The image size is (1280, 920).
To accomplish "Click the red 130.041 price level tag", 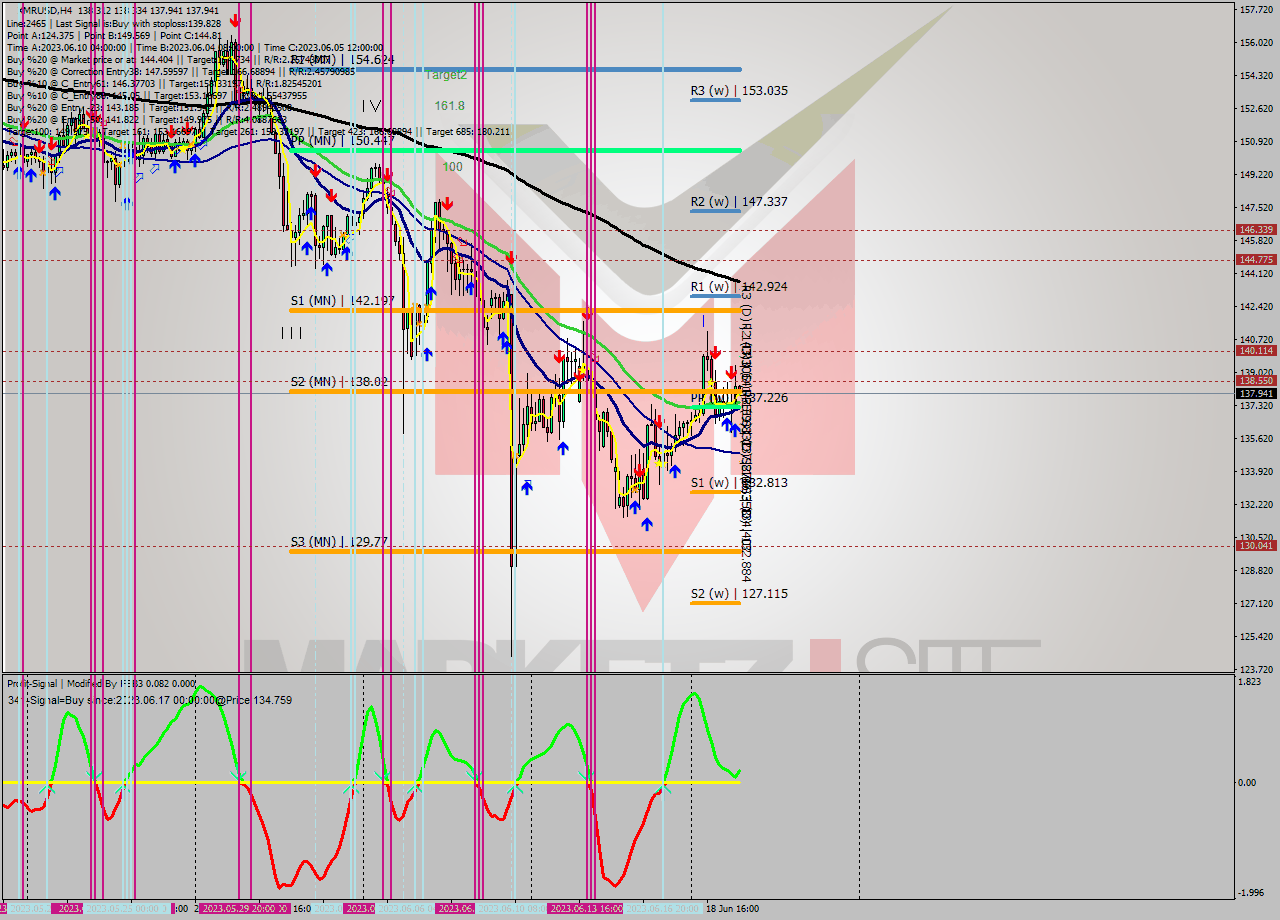I will coord(1255,546).
